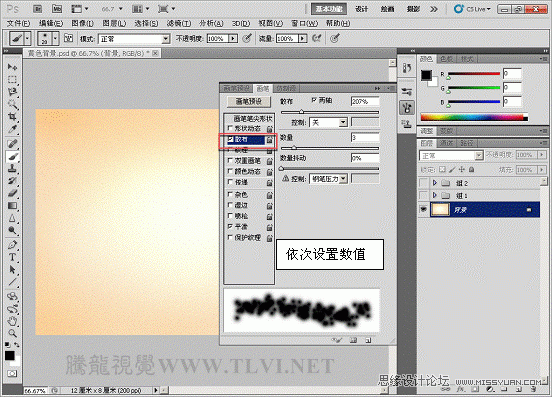Open the 滤镜(T) menu
The image size is (552, 397).
point(179,23)
